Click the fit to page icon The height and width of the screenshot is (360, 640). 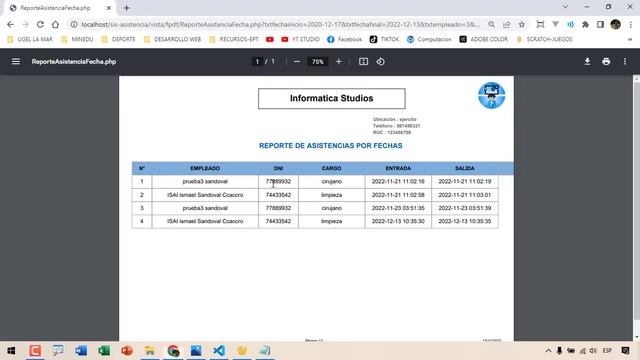(363, 62)
